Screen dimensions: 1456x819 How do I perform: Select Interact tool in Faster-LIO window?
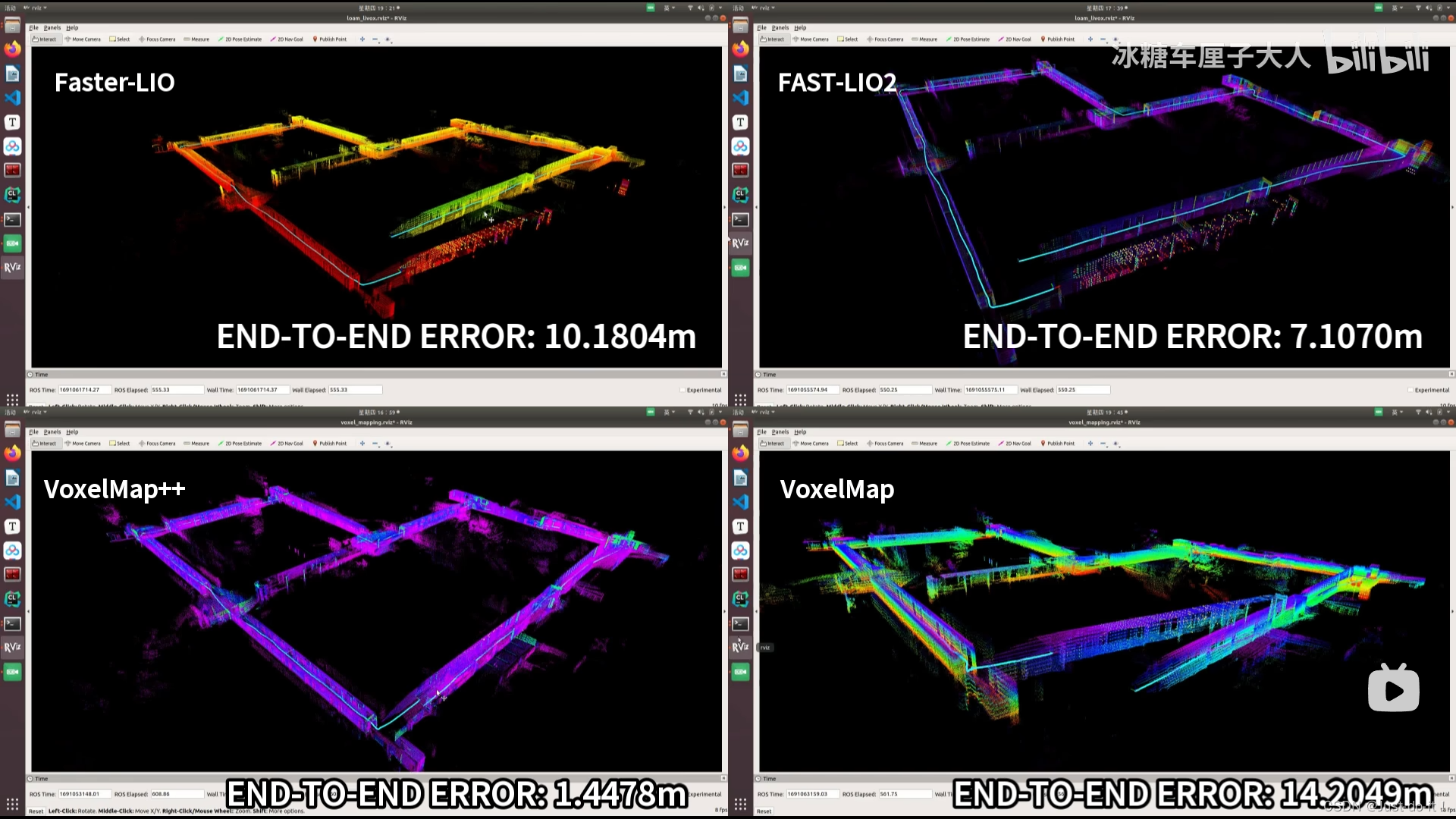point(44,39)
